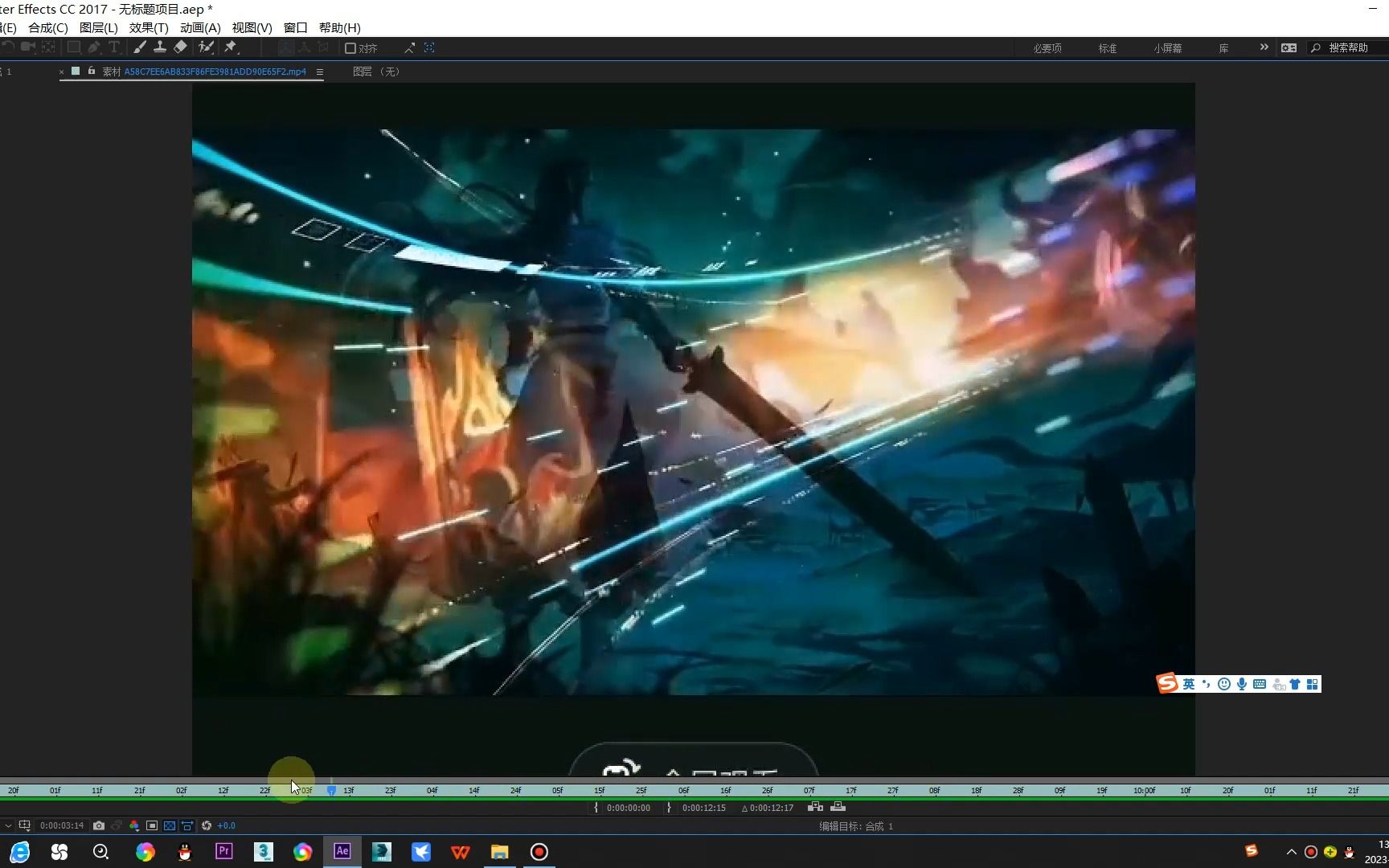
Task: Click the snap-to-edges extend icon beside 对齐
Action: pos(409,48)
